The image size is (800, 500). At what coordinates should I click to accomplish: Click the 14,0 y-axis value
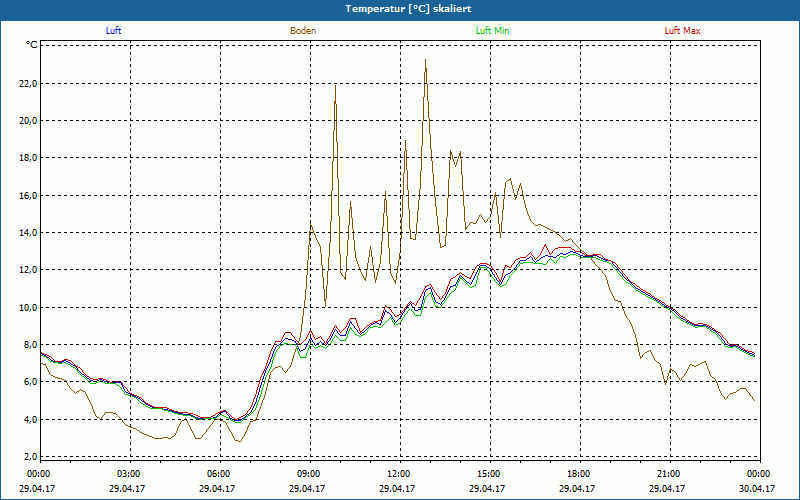pyautogui.click(x=29, y=233)
